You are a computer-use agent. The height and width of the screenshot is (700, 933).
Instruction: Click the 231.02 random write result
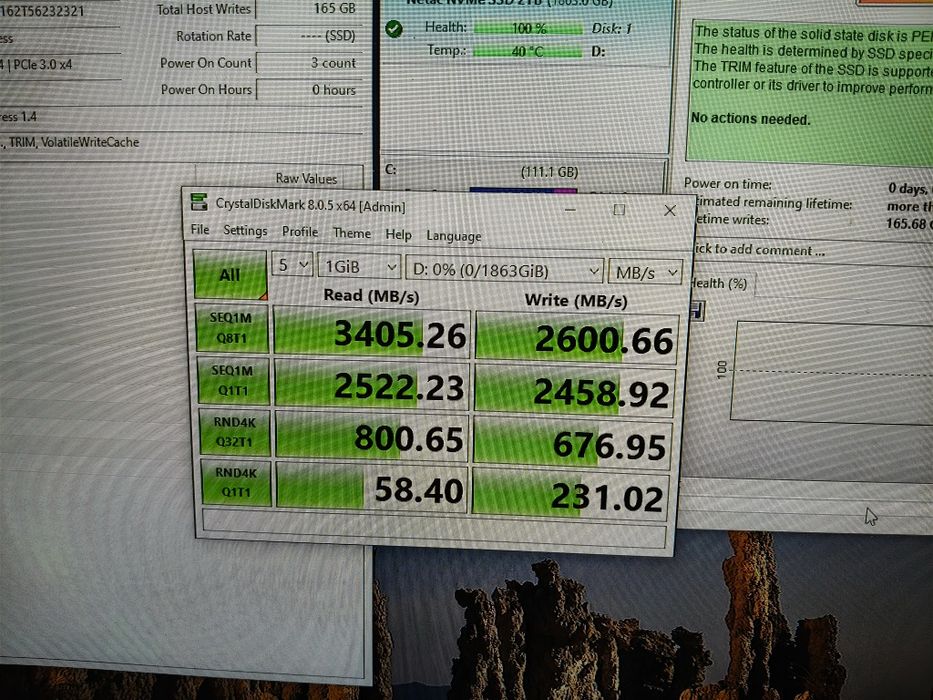[x=571, y=496]
